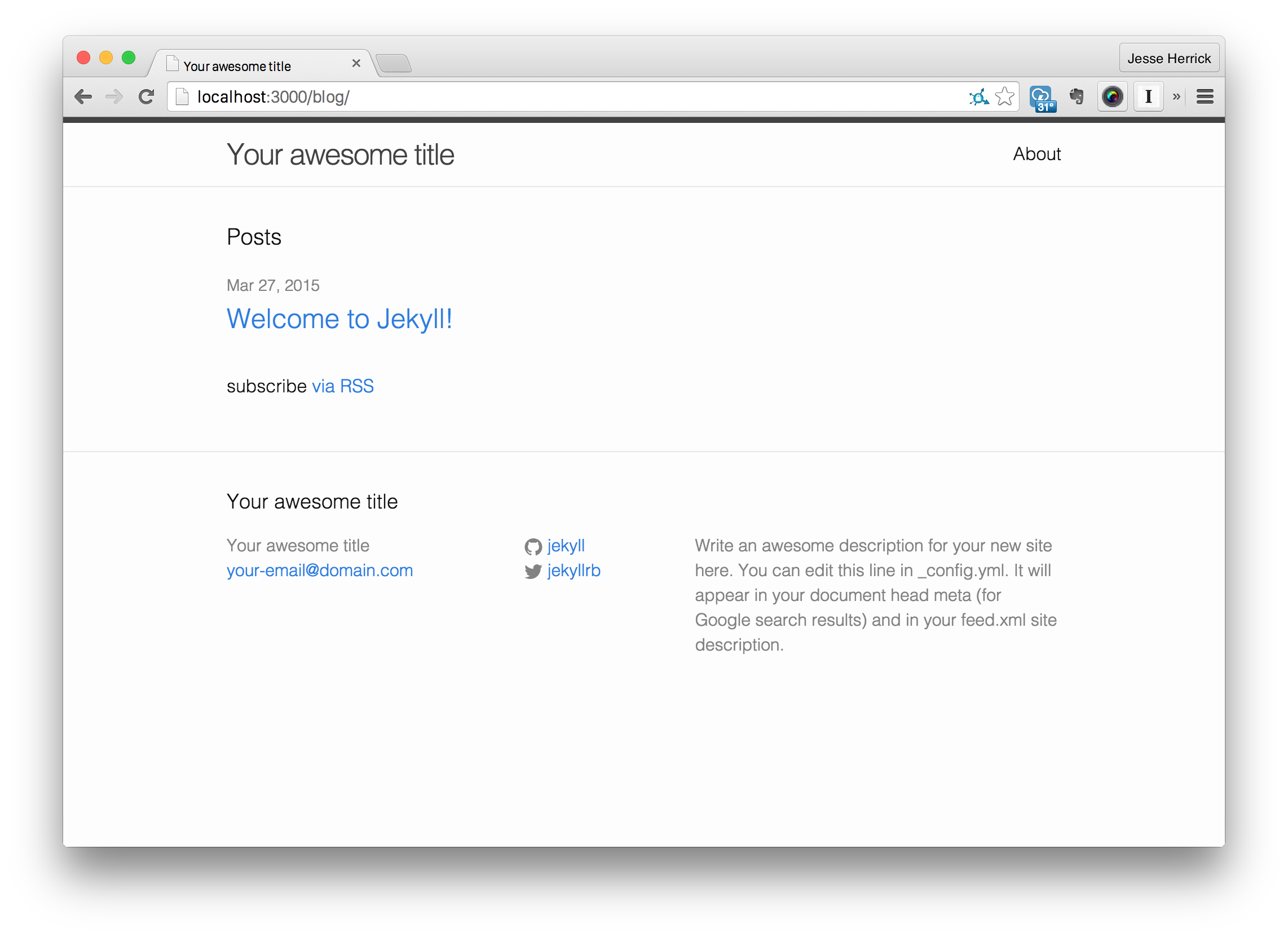The width and height of the screenshot is (1288, 937).
Task: Click the your-email@domain.com address
Action: click(320, 571)
